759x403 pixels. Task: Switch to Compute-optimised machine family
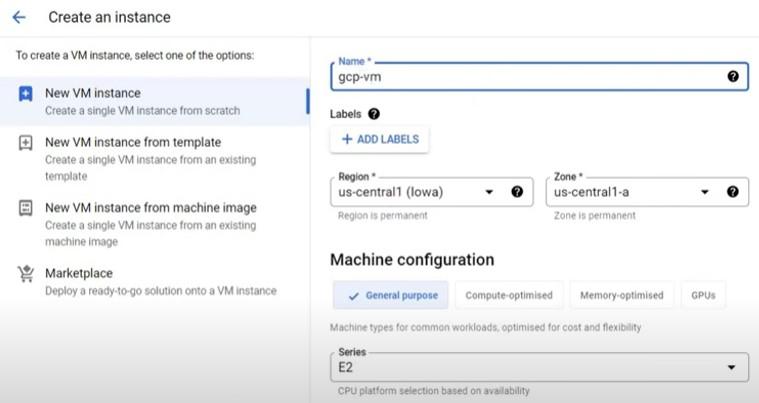[508, 295]
